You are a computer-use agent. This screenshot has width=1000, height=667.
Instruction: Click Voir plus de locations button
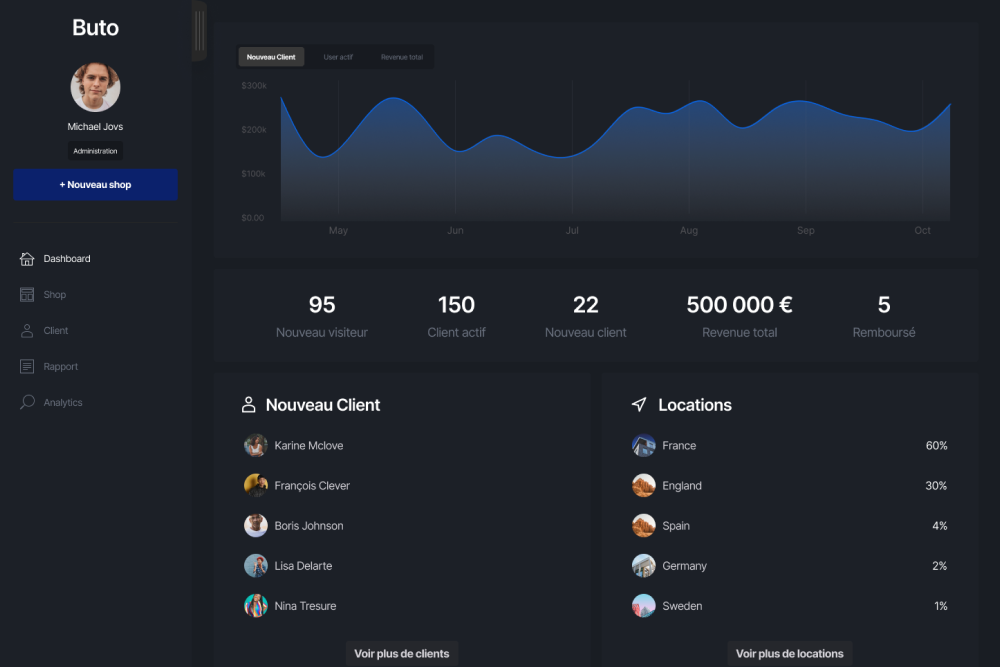click(x=790, y=653)
